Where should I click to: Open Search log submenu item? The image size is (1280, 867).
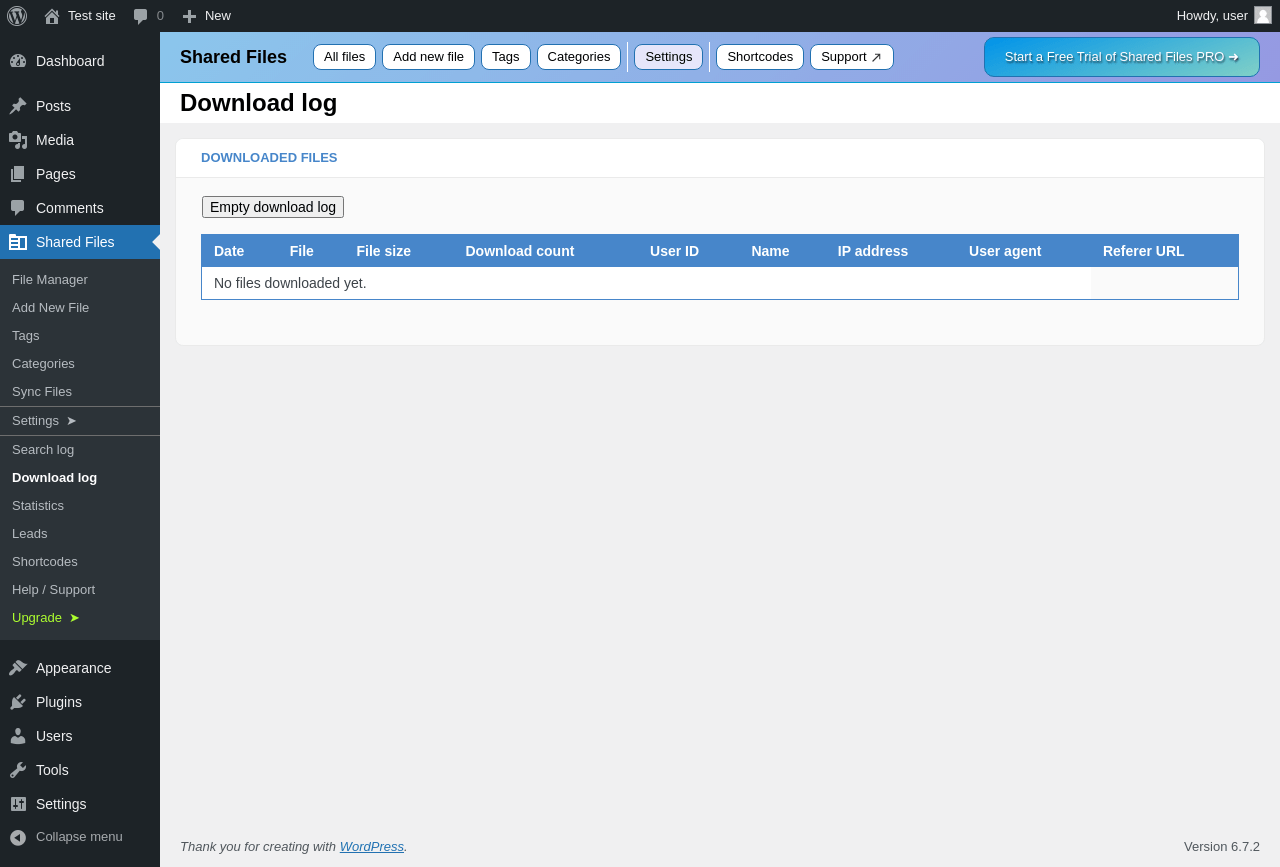pos(43,450)
